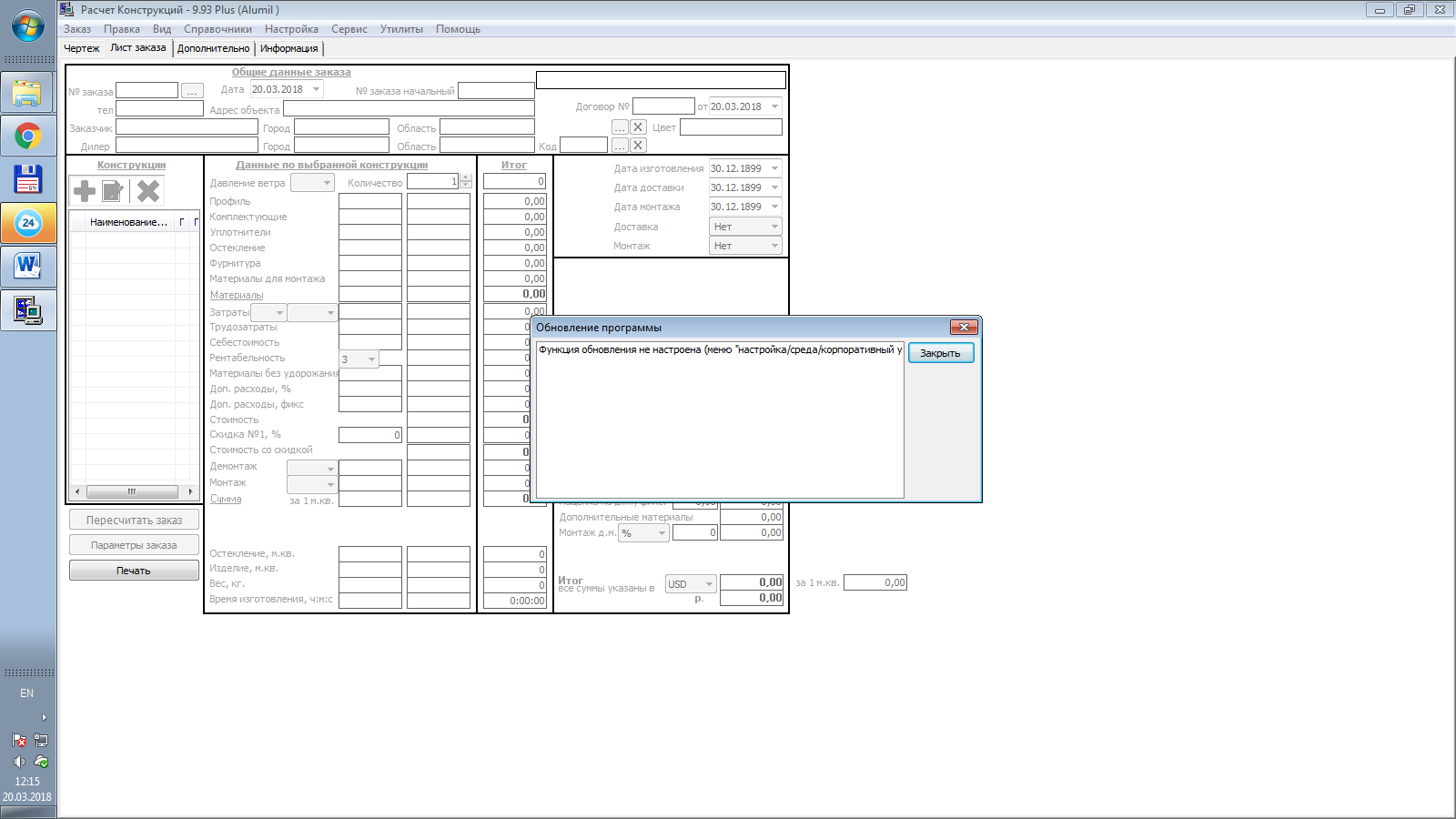This screenshot has height=819, width=1456.
Task: Click scroll-right arrow in constructions list
Action: (190, 491)
